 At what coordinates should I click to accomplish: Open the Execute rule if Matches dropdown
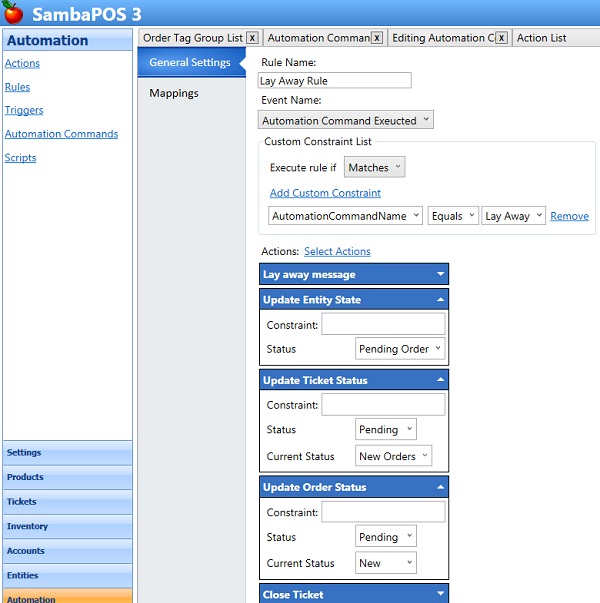point(374,168)
